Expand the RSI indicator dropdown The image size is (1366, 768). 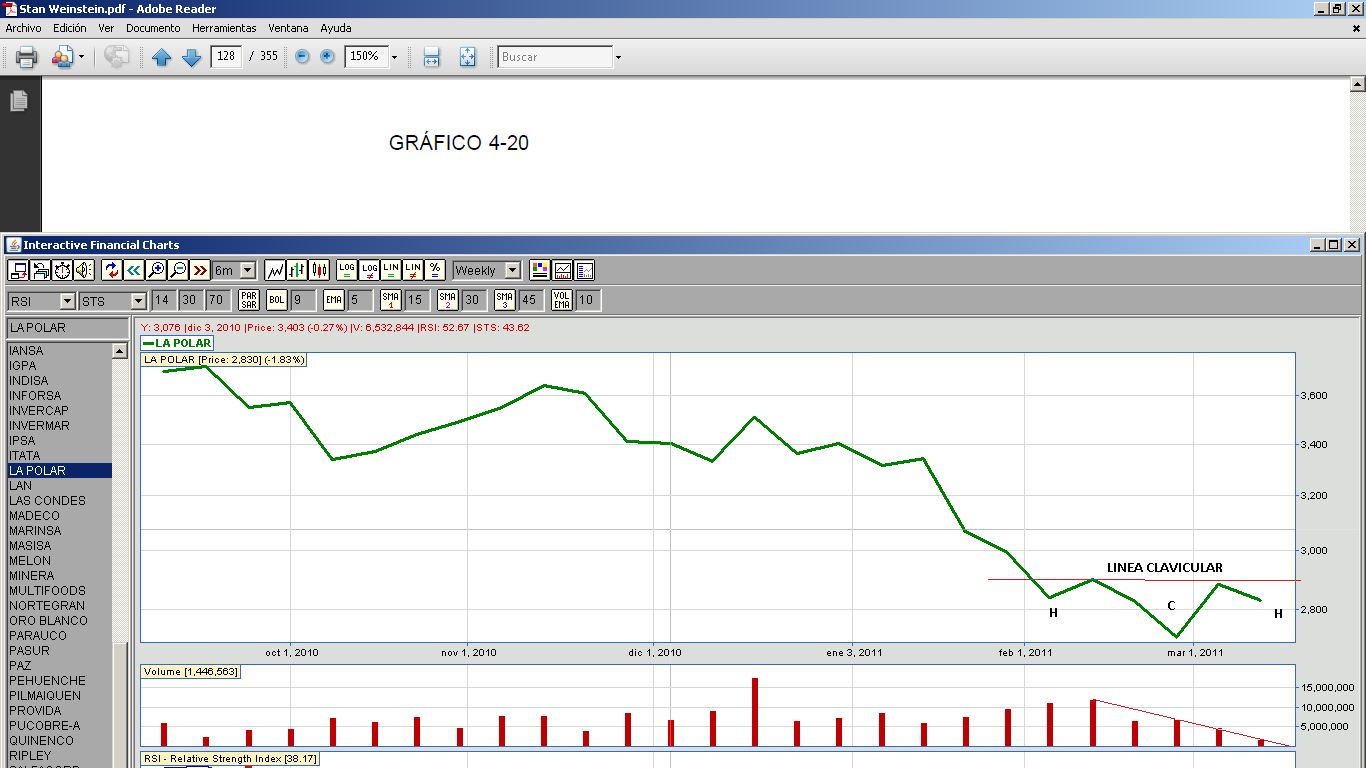coord(67,301)
